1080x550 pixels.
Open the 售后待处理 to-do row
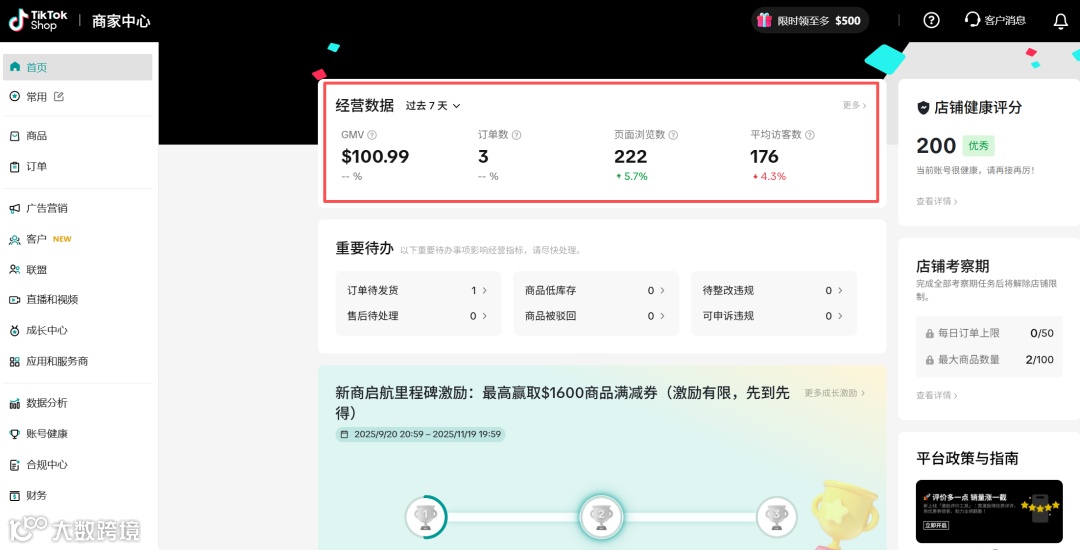pos(418,316)
